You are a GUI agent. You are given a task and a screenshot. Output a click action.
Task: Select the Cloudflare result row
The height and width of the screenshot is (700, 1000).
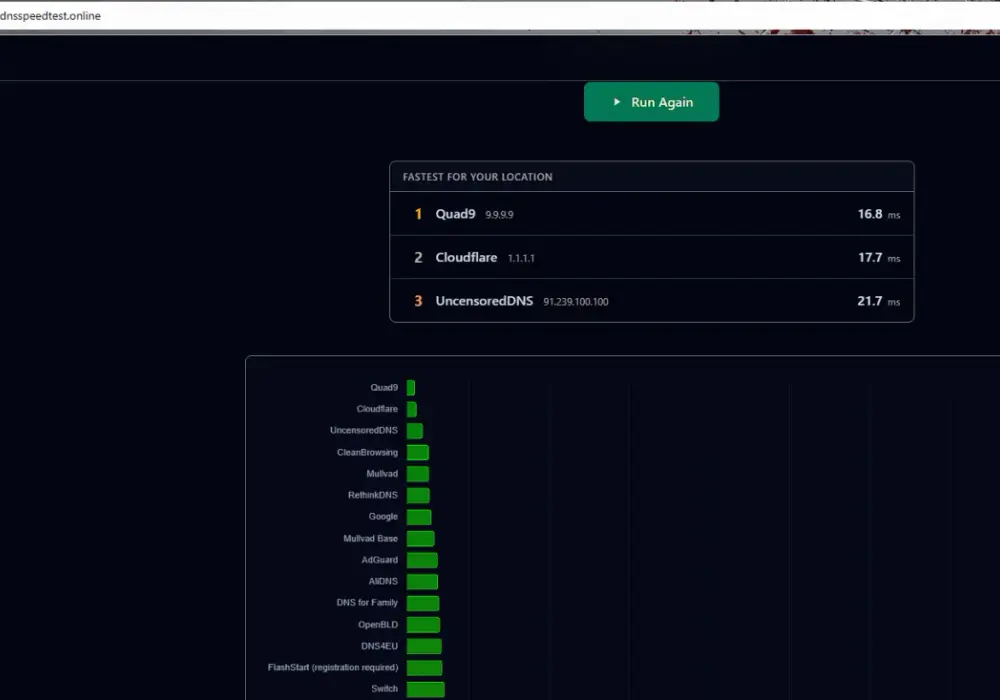[x=651, y=257]
